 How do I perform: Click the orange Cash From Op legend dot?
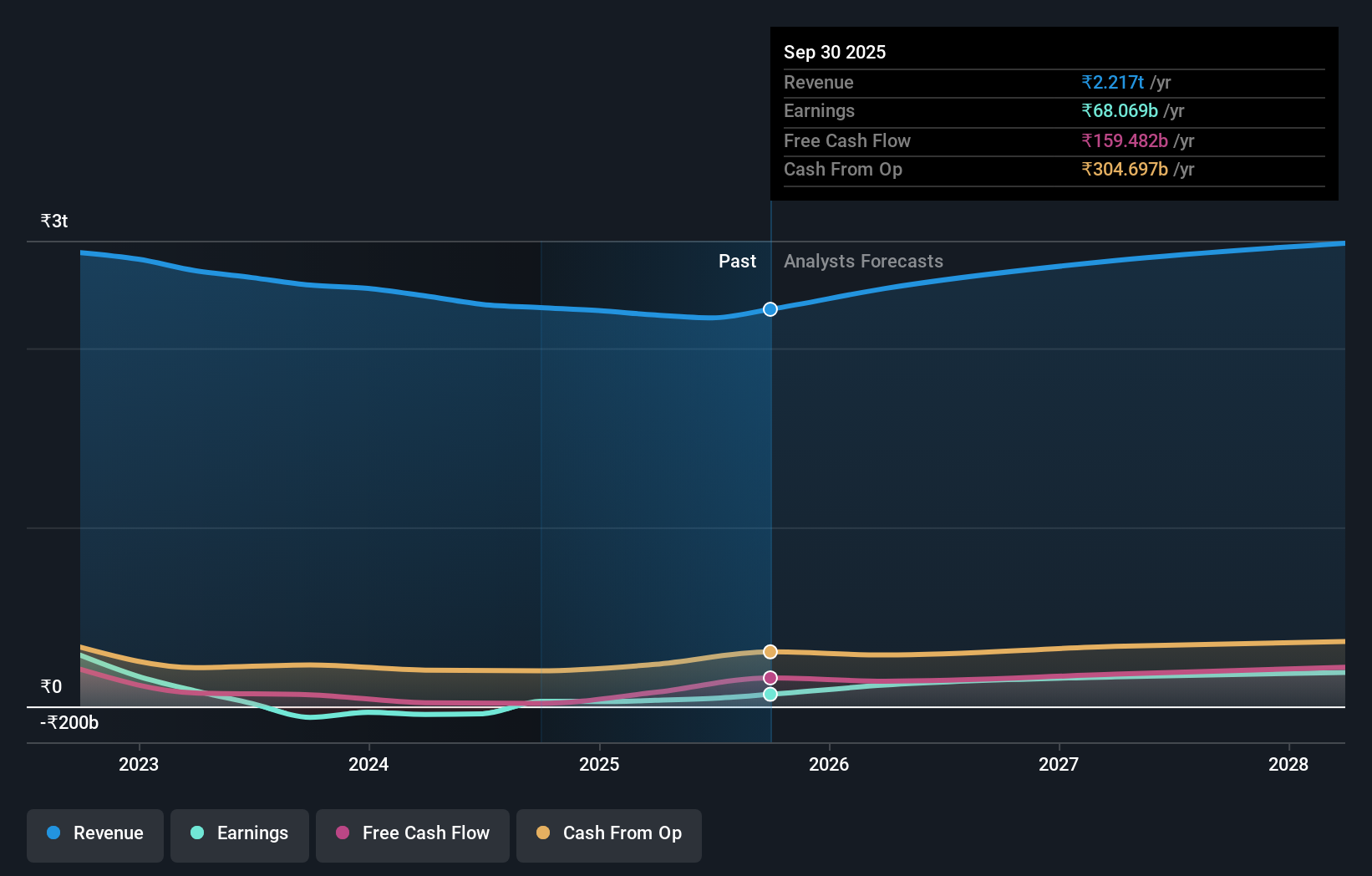click(542, 833)
